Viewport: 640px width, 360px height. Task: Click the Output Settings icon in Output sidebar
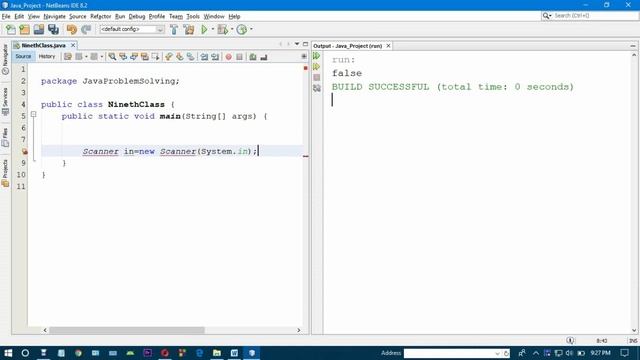317,88
